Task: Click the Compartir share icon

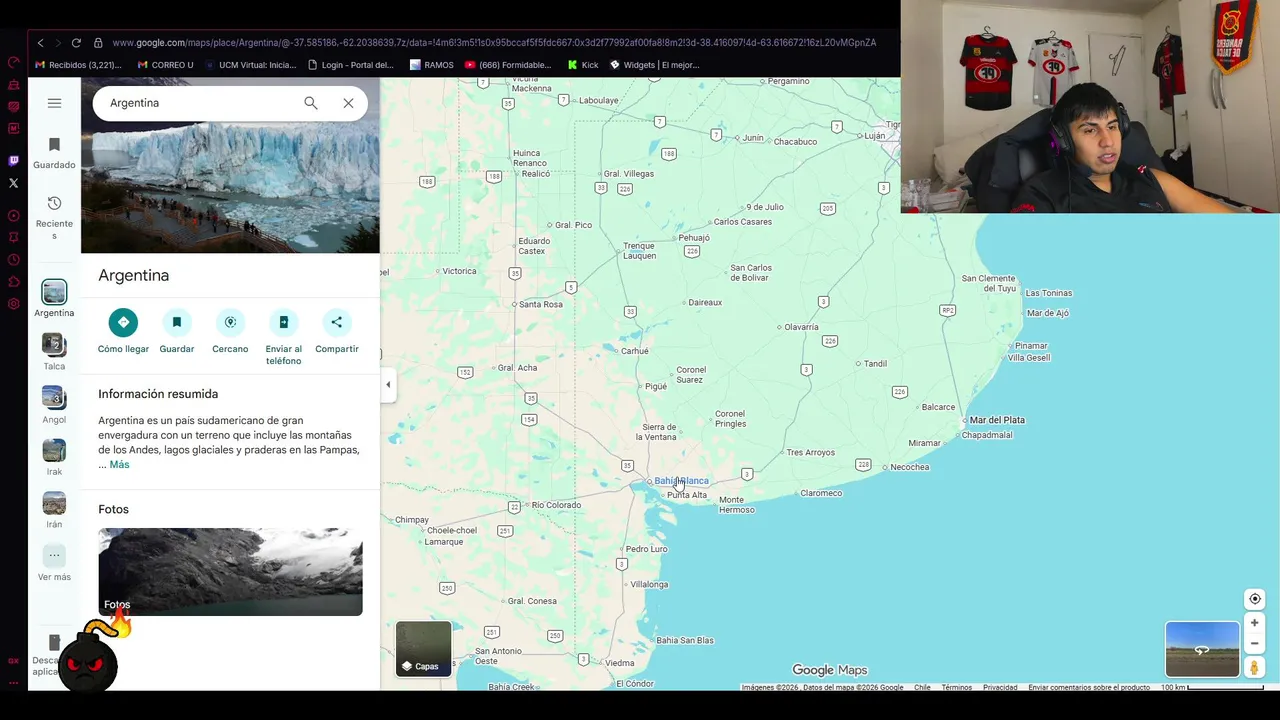Action: (337, 322)
